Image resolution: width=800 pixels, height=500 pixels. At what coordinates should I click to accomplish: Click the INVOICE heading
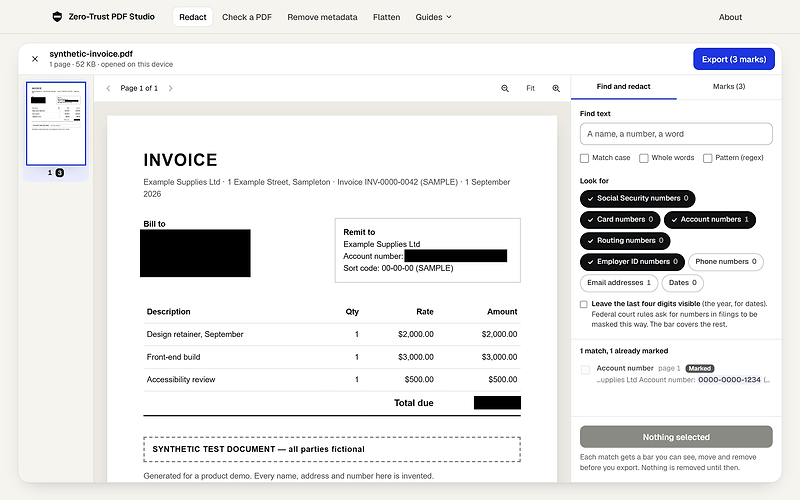tap(180, 160)
